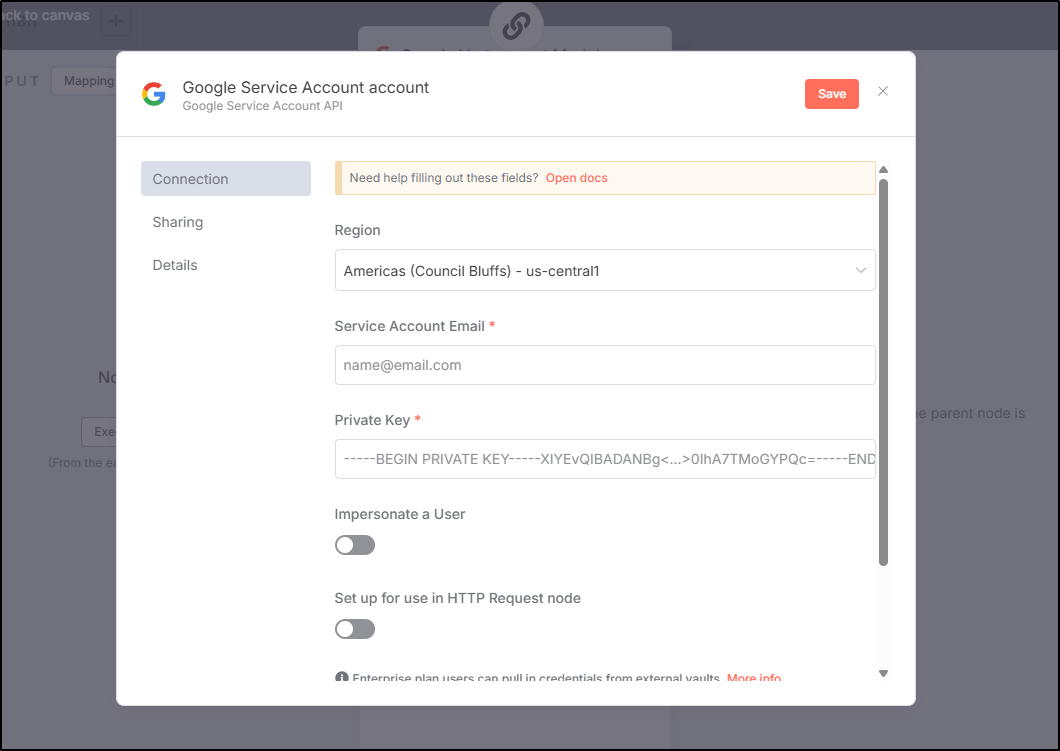The height and width of the screenshot is (751, 1060).
Task: Open the Region dropdown
Action: tap(605, 270)
